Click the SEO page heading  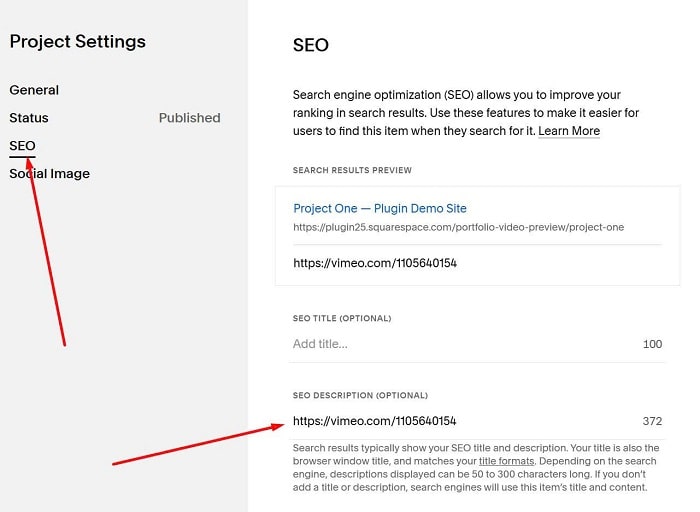310,45
